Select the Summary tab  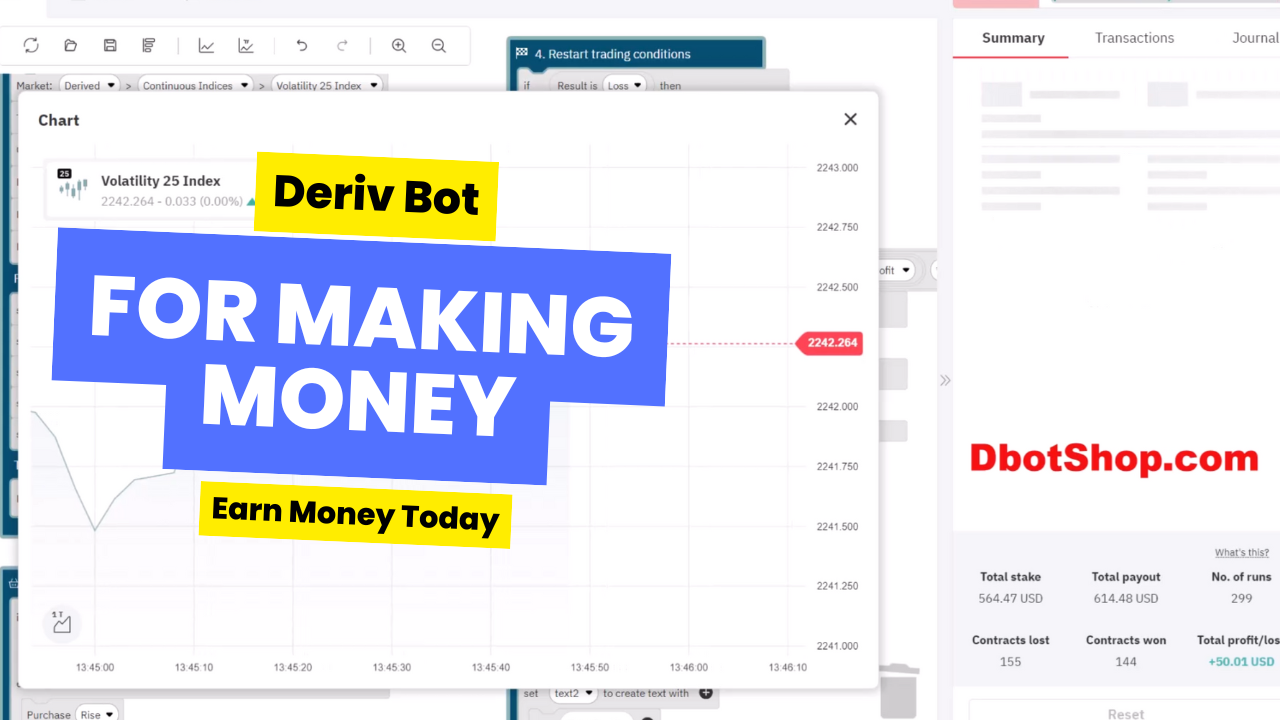[1013, 38]
